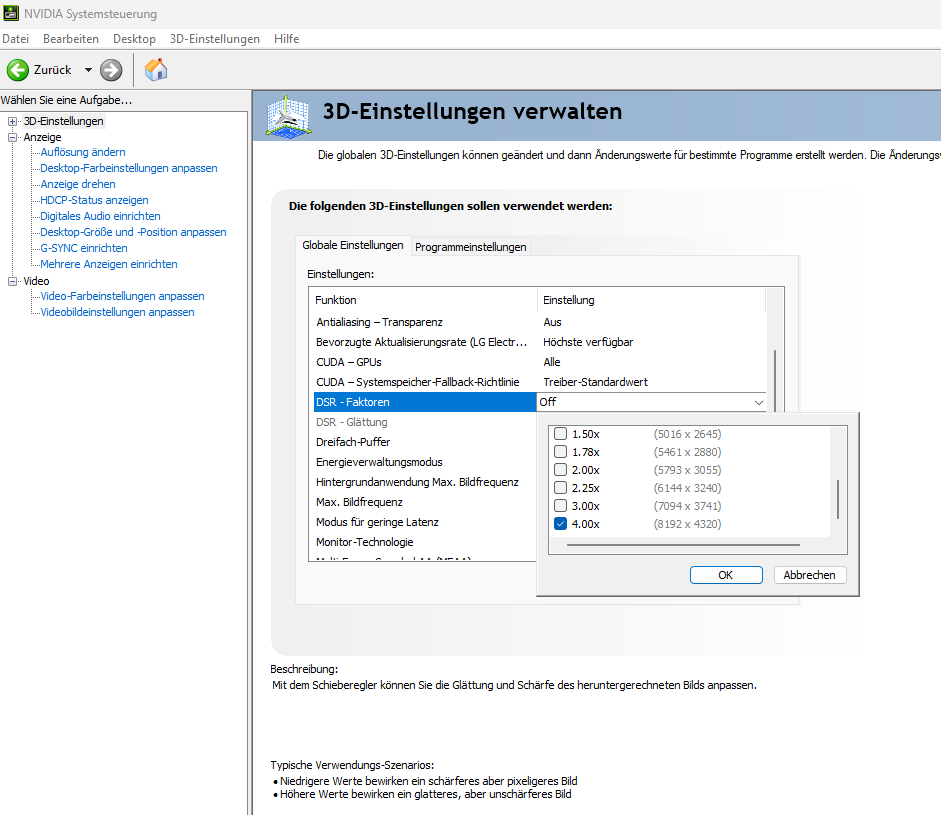941x815 pixels.
Task: Select the DSR - Faktoren row
Action: (425, 402)
